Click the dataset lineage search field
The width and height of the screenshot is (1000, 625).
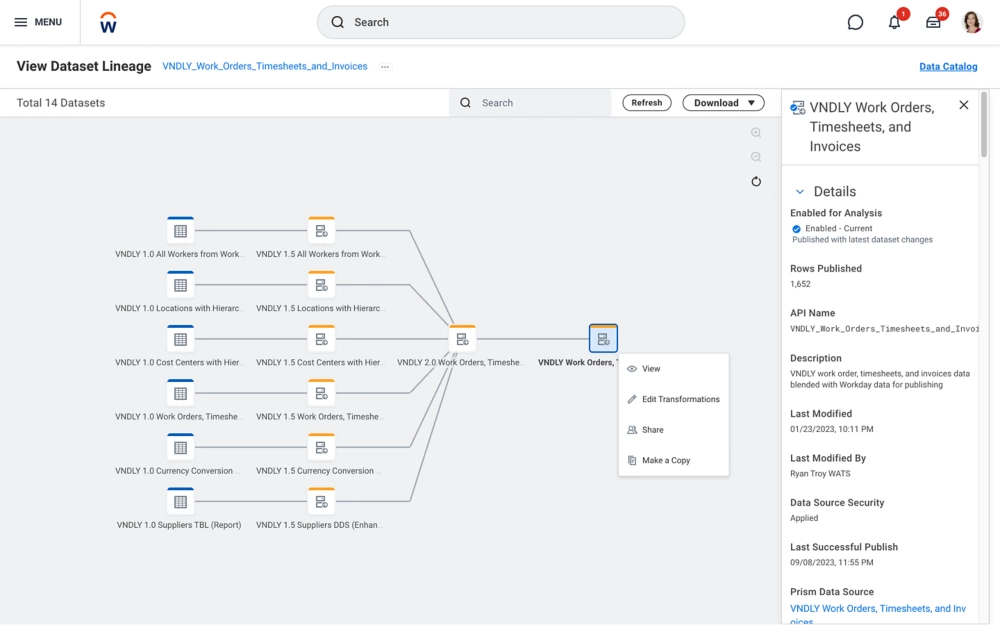(540, 103)
